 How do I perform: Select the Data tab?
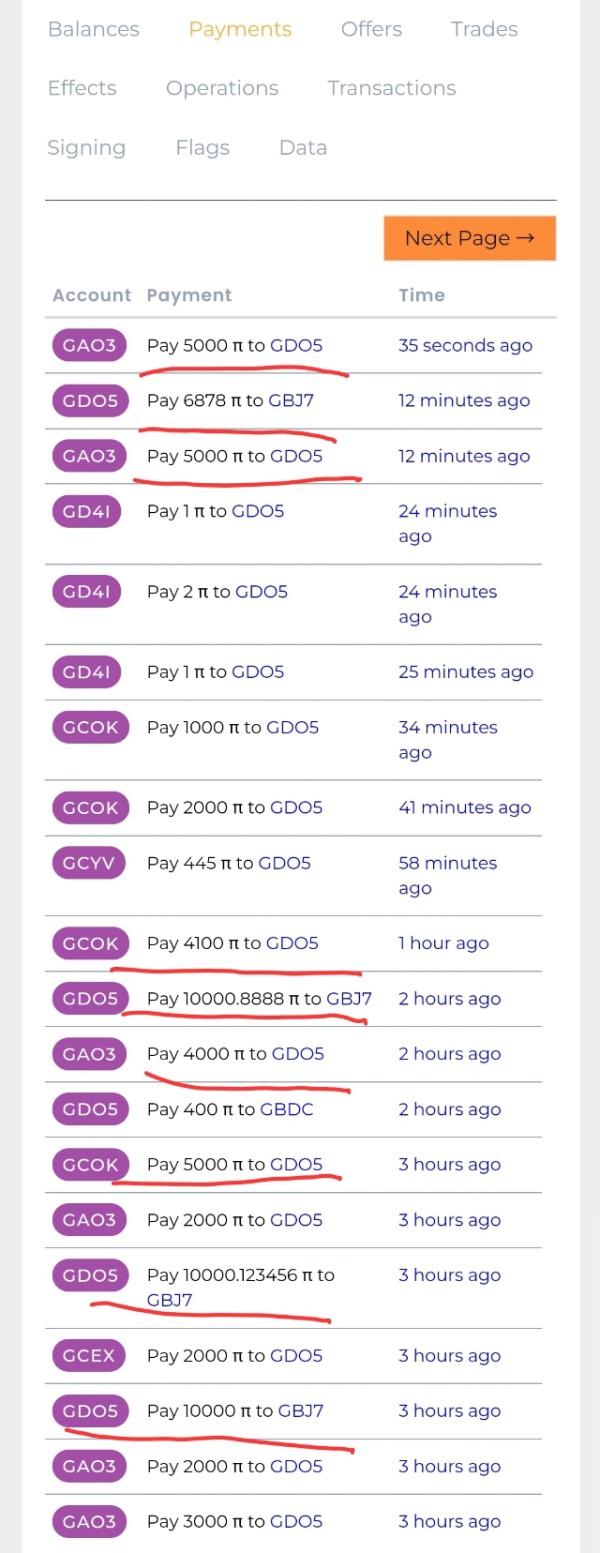[x=303, y=147]
